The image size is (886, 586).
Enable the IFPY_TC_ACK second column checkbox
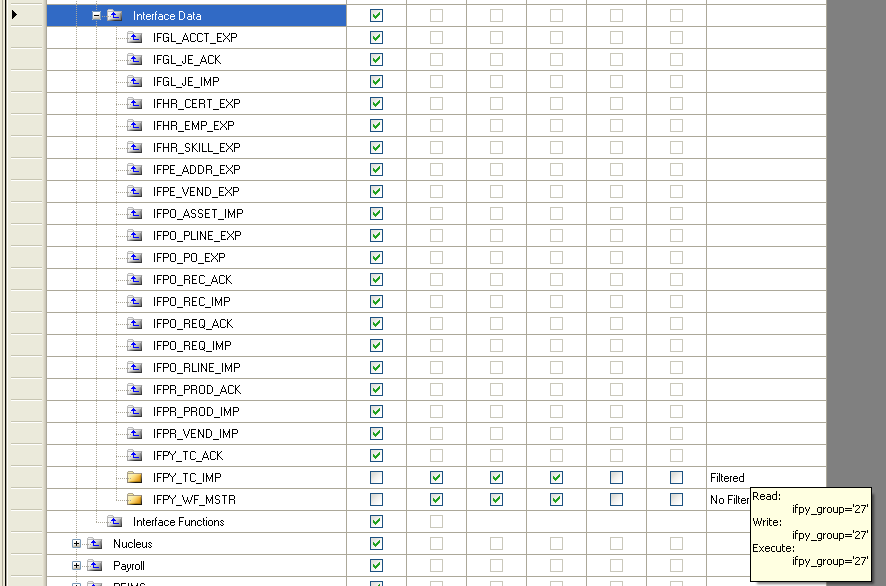pyautogui.click(x=436, y=455)
